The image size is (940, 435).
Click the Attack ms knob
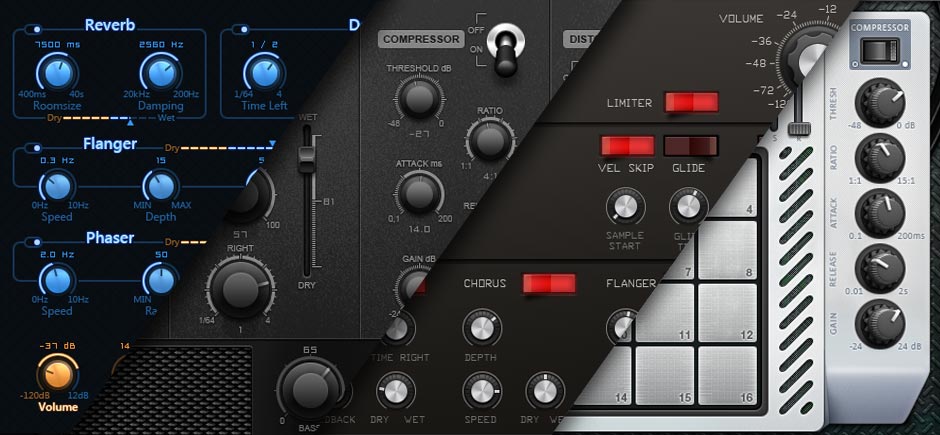419,193
